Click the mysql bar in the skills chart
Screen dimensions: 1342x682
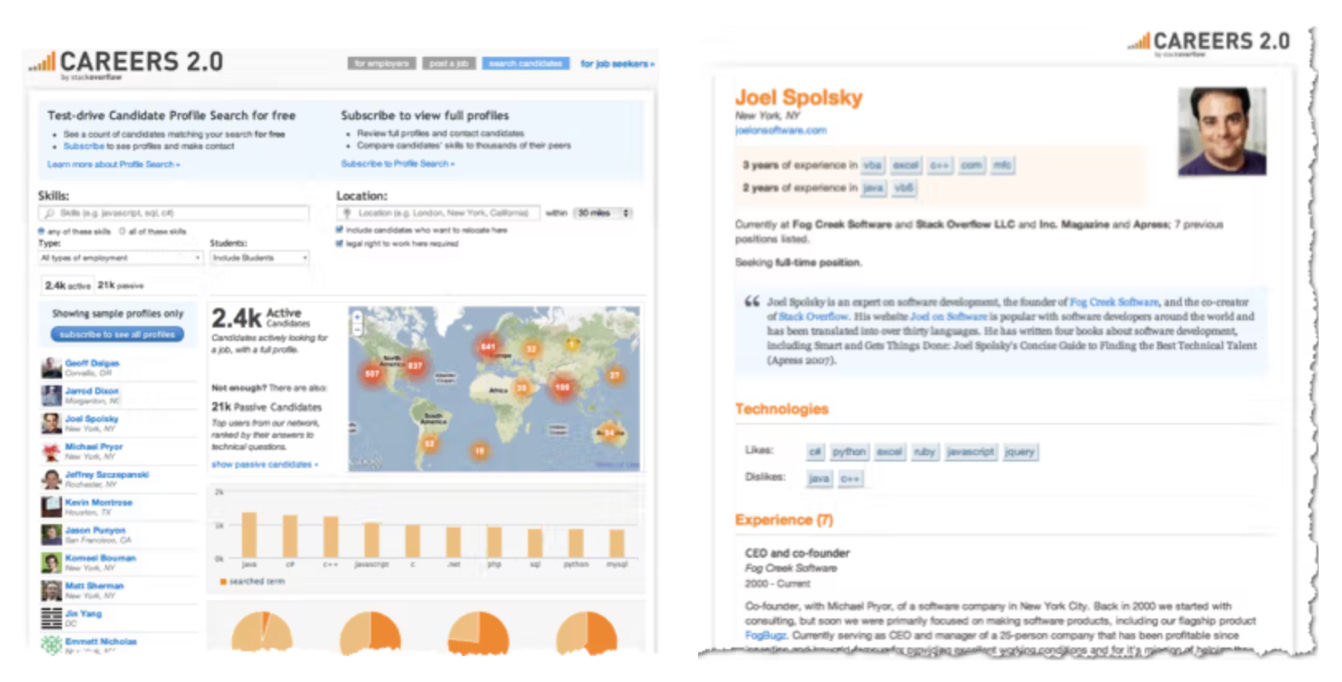coord(616,544)
